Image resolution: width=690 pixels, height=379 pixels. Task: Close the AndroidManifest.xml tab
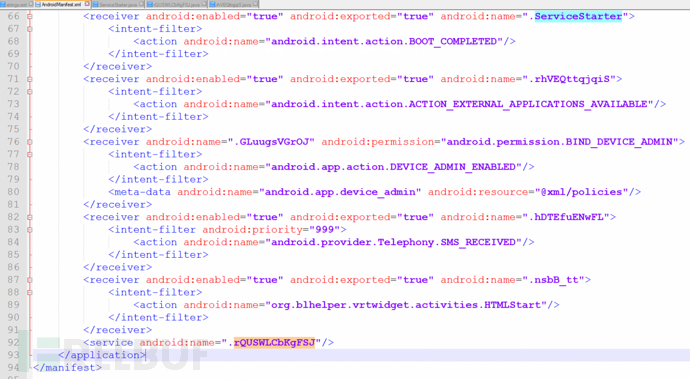pos(87,4)
